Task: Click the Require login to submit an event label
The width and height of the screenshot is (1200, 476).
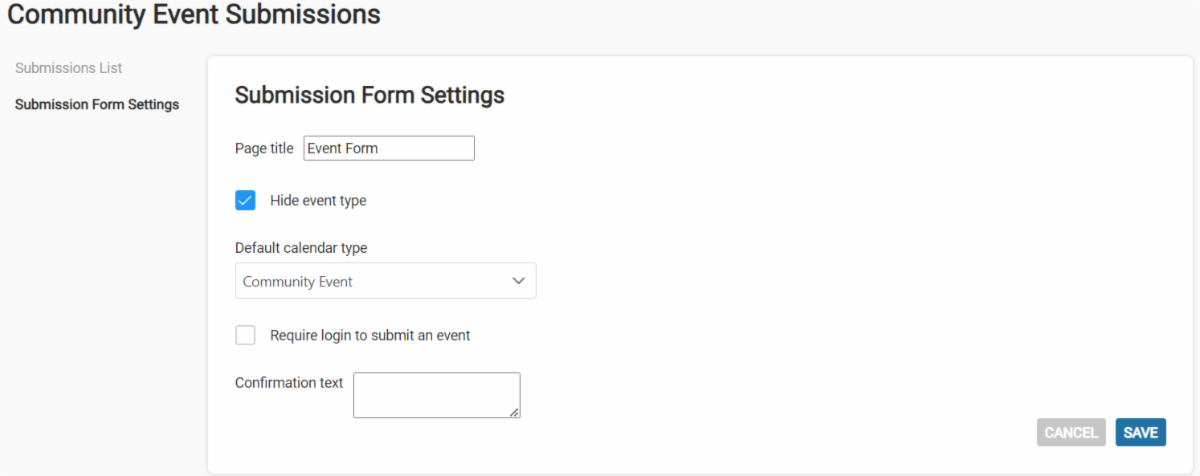Action: coord(370,335)
